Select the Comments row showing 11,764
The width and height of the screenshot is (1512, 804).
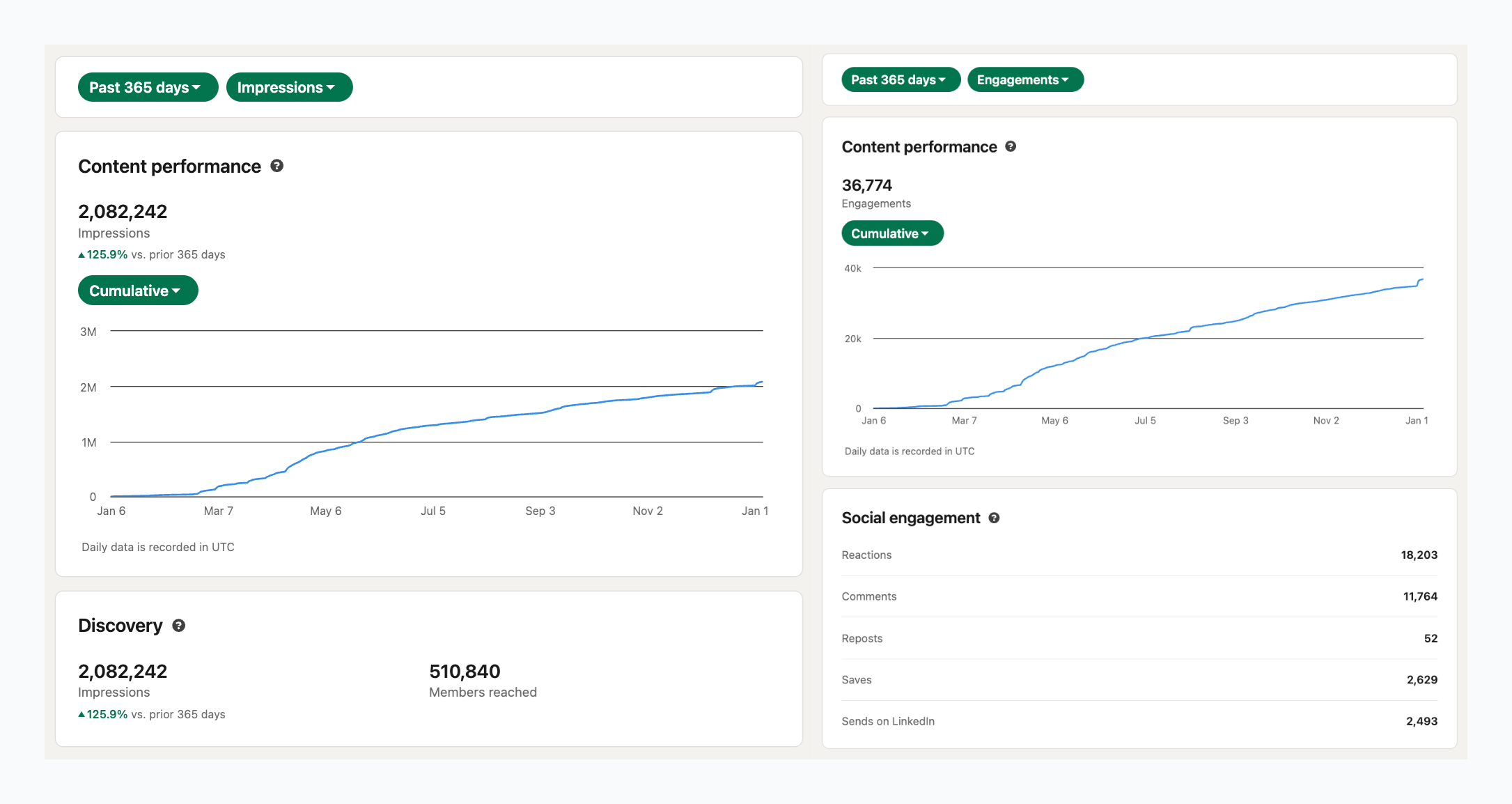point(1139,596)
